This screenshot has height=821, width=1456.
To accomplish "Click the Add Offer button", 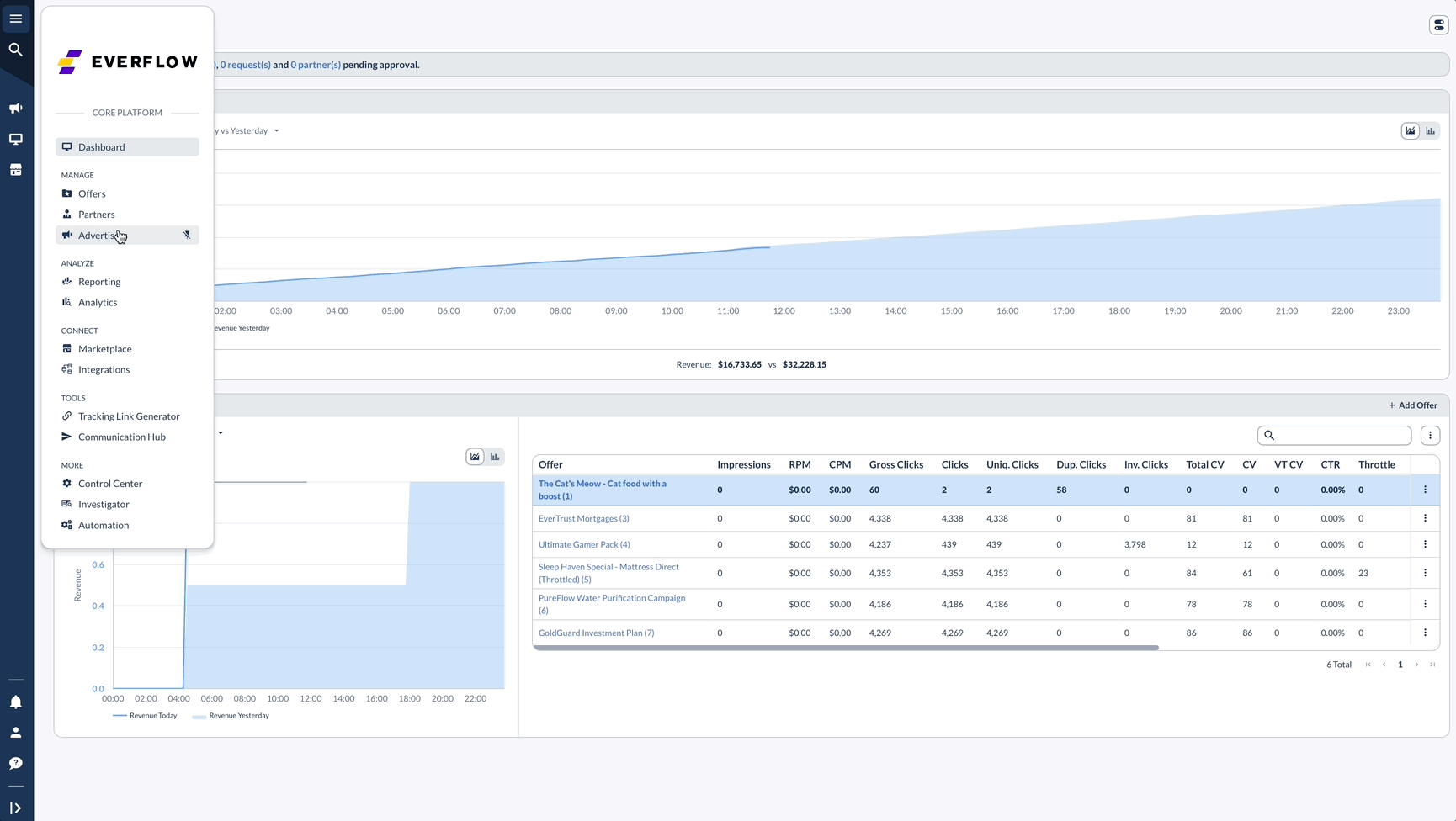I will [x=1413, y=405].
